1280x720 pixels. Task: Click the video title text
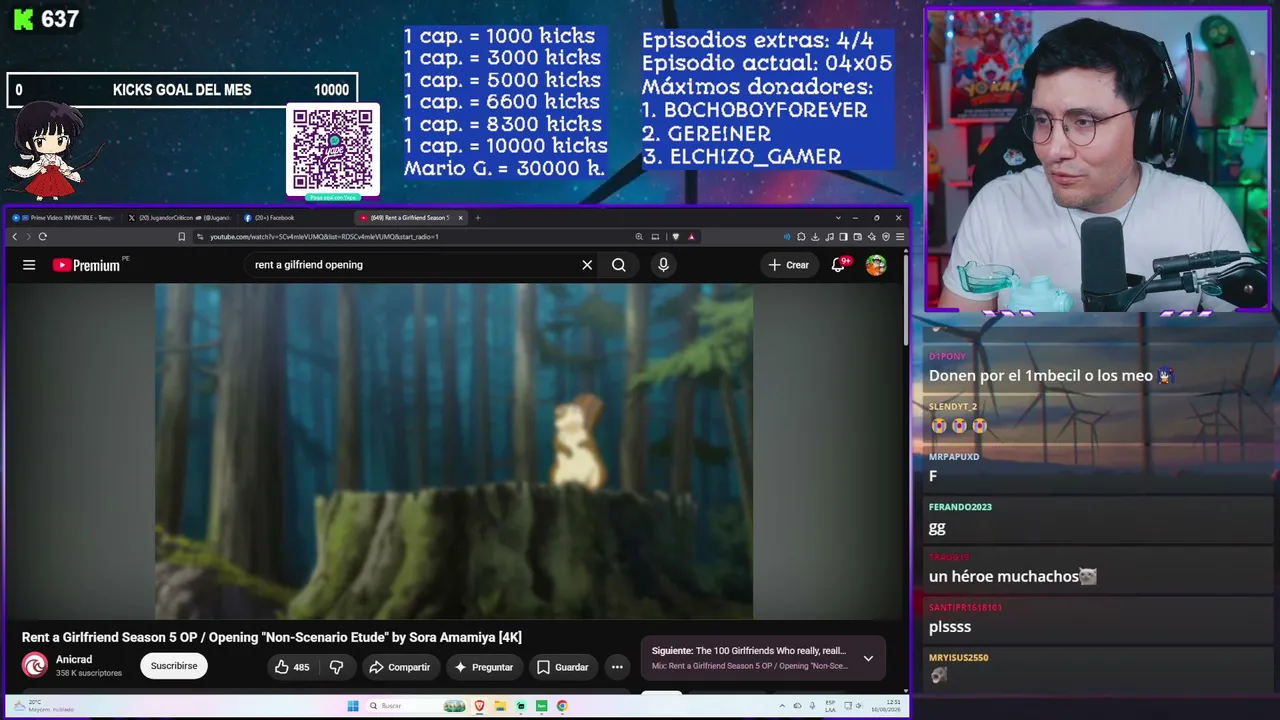[x=272, y=638]
